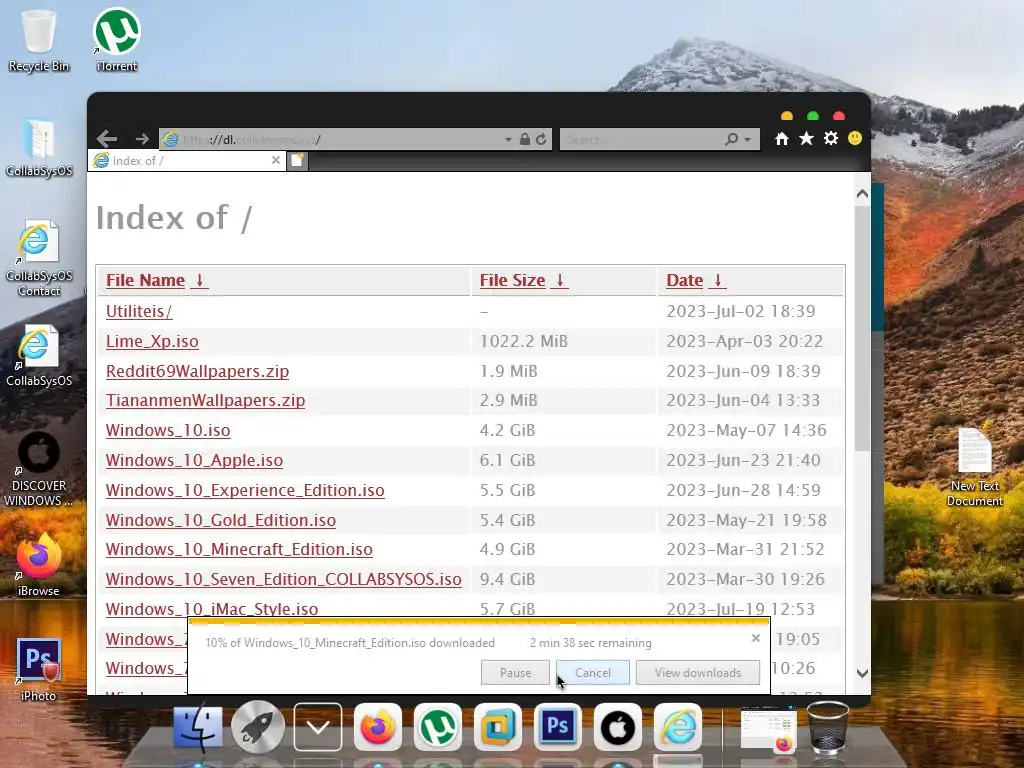Open Internet Explorer from the dock

pos(678,727)
